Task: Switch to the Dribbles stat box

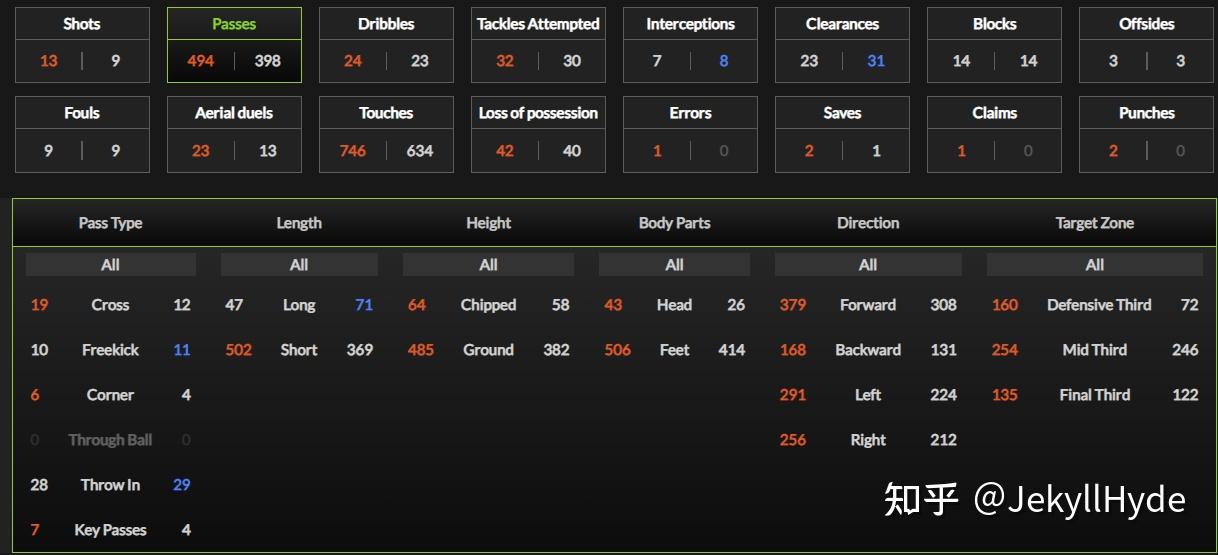Action: pyautogui.click(x=386, y=45)
